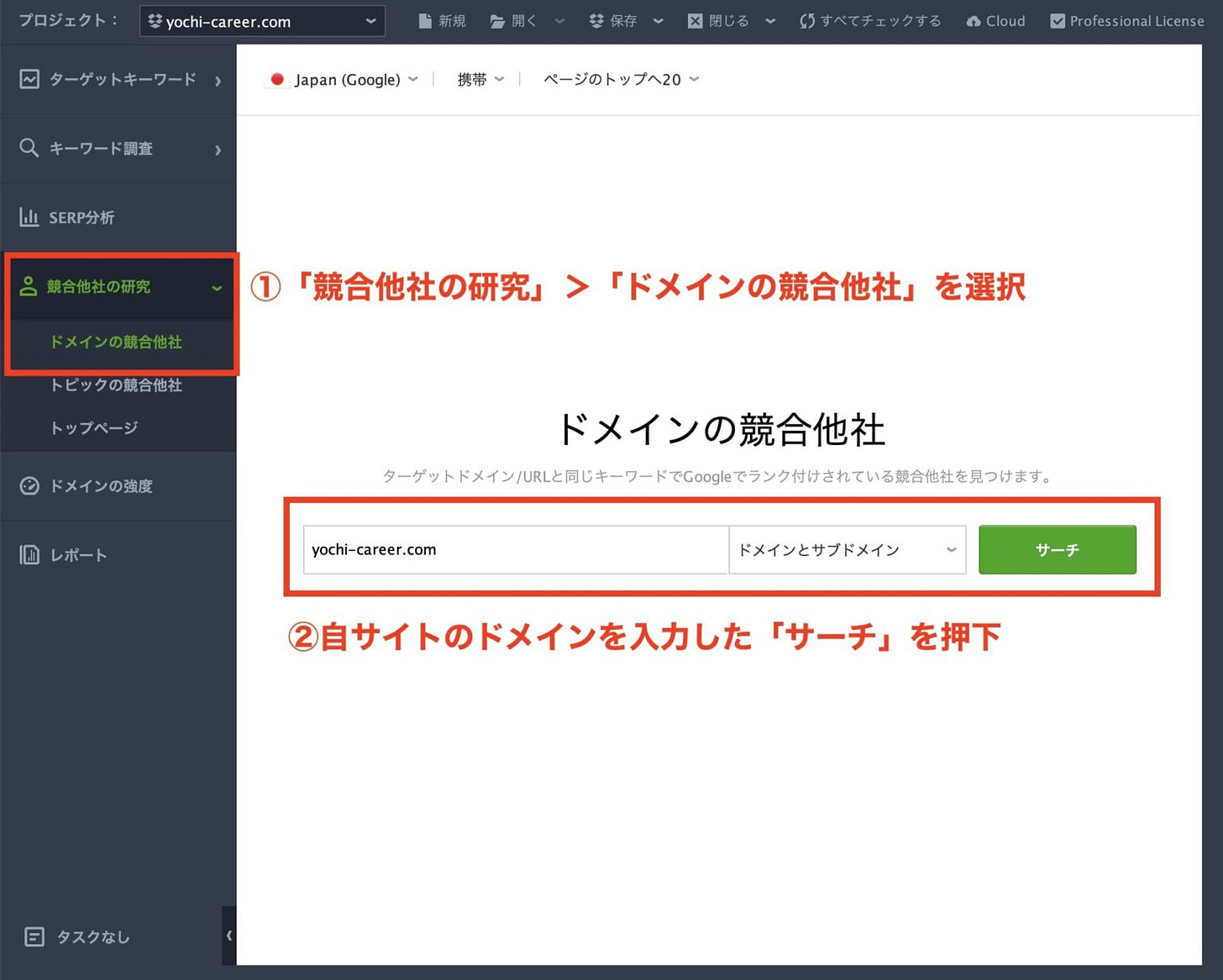
Task: Click the タスクなし task list icon
Action: tap(34, 936)
